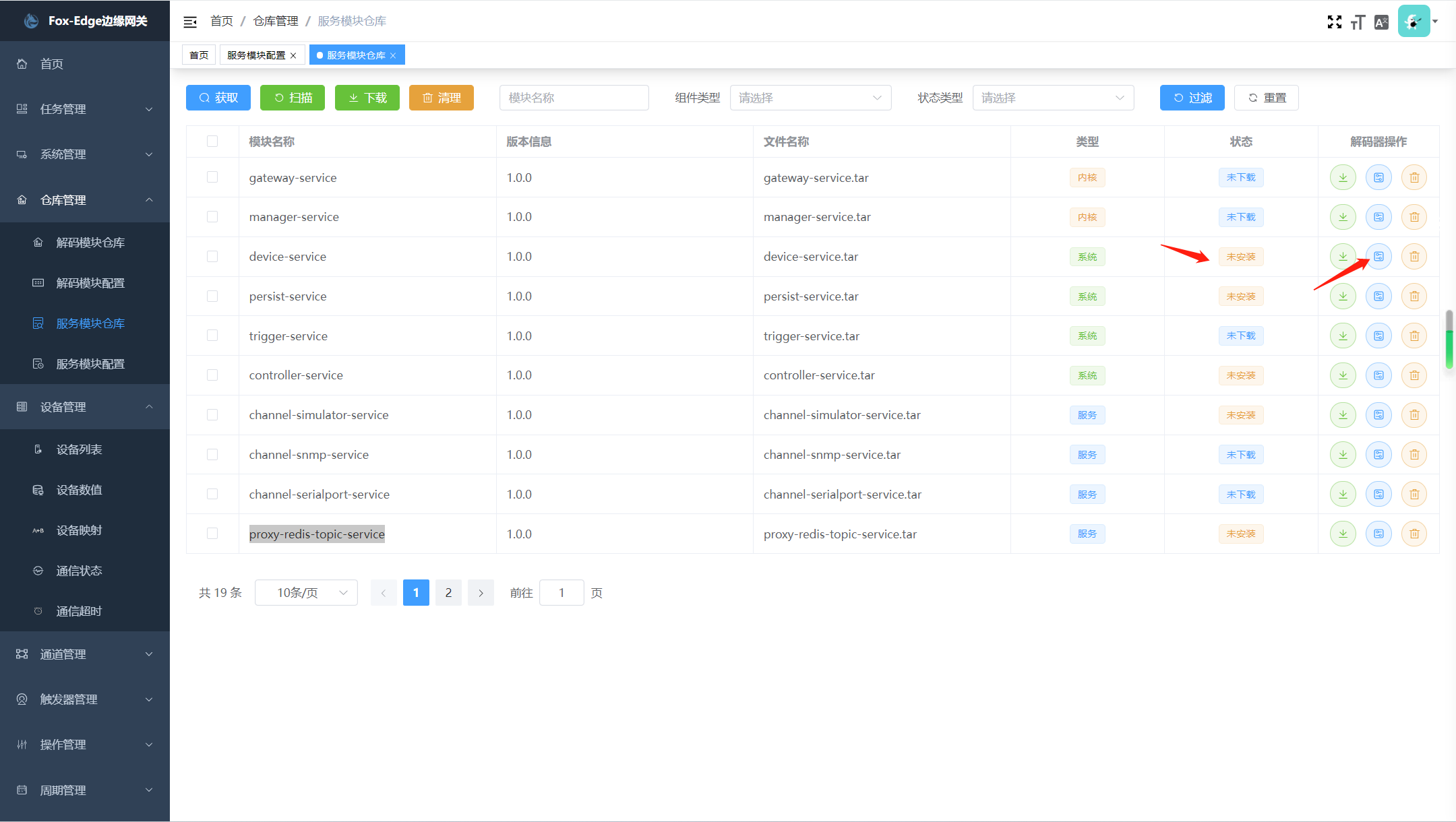The width and height of the screenshot is (1456, 822).
Task: Delete icon for gateway-service row
Action: tap(1414, 177)
